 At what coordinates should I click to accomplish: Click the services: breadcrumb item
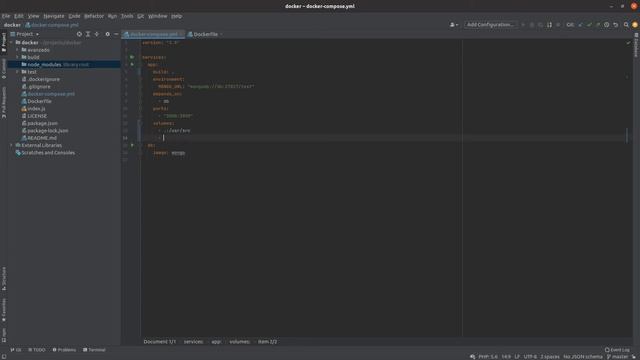(x=193, y=342)
